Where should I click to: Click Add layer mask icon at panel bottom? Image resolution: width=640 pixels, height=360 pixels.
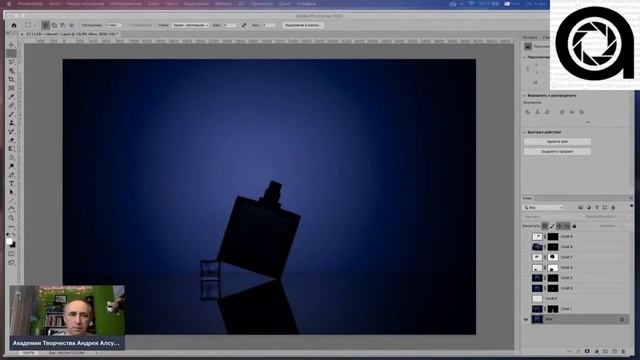pos(587,351)
